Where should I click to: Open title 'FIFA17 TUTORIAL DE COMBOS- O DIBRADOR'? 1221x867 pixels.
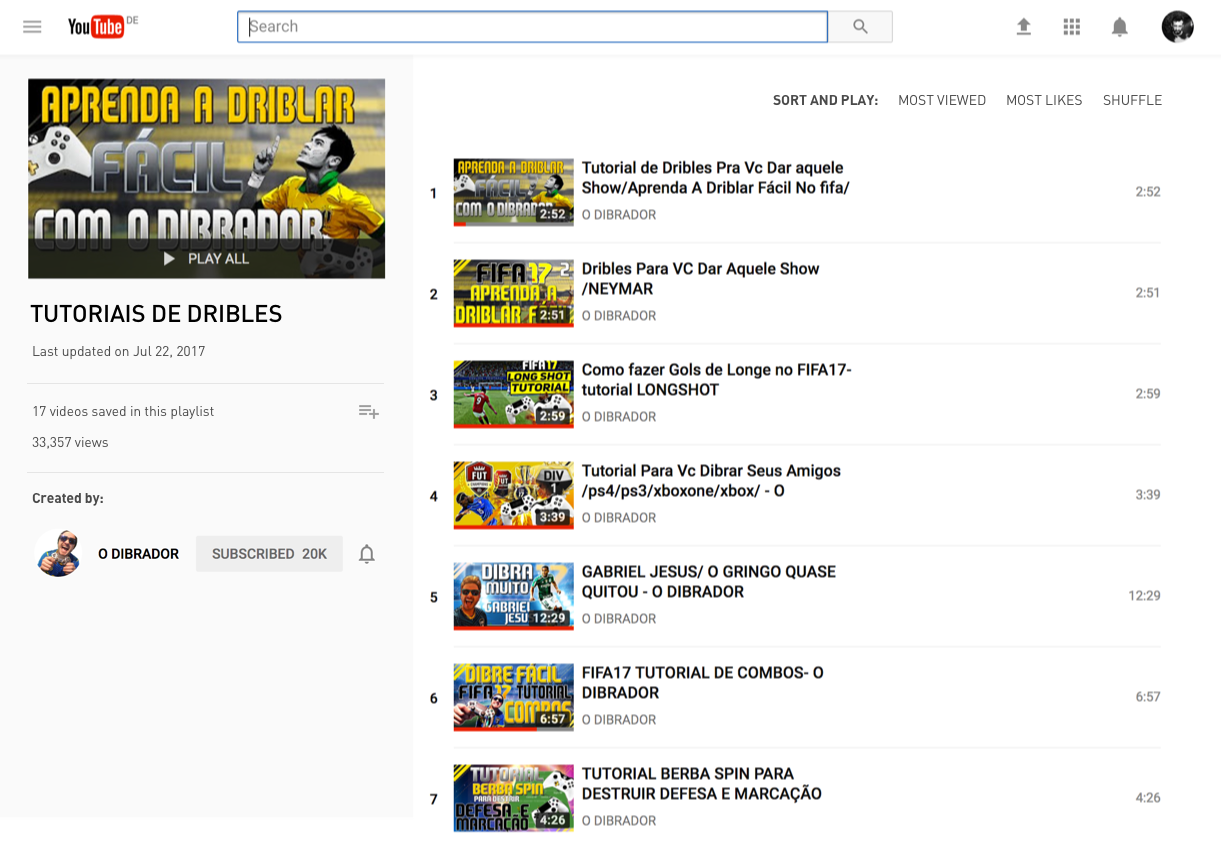703,683
